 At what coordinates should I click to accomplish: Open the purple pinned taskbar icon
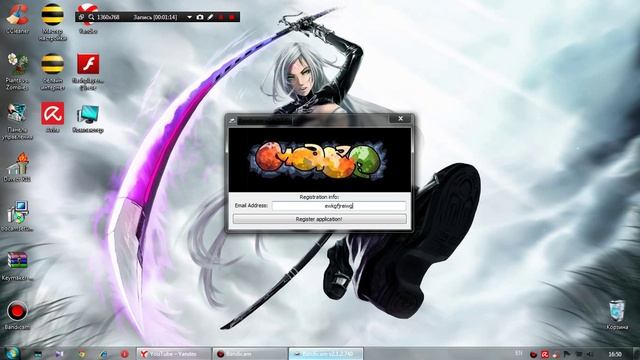(x=60, y=354)
